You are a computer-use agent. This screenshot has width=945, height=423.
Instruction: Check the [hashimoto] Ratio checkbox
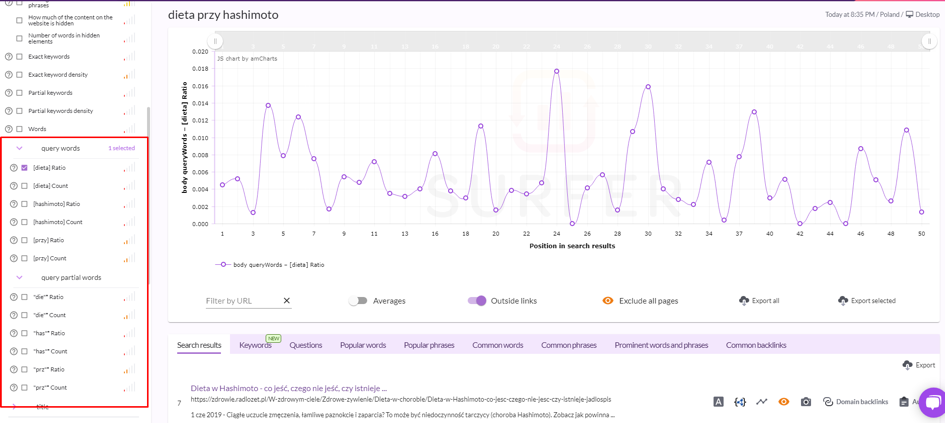(24, 204)
